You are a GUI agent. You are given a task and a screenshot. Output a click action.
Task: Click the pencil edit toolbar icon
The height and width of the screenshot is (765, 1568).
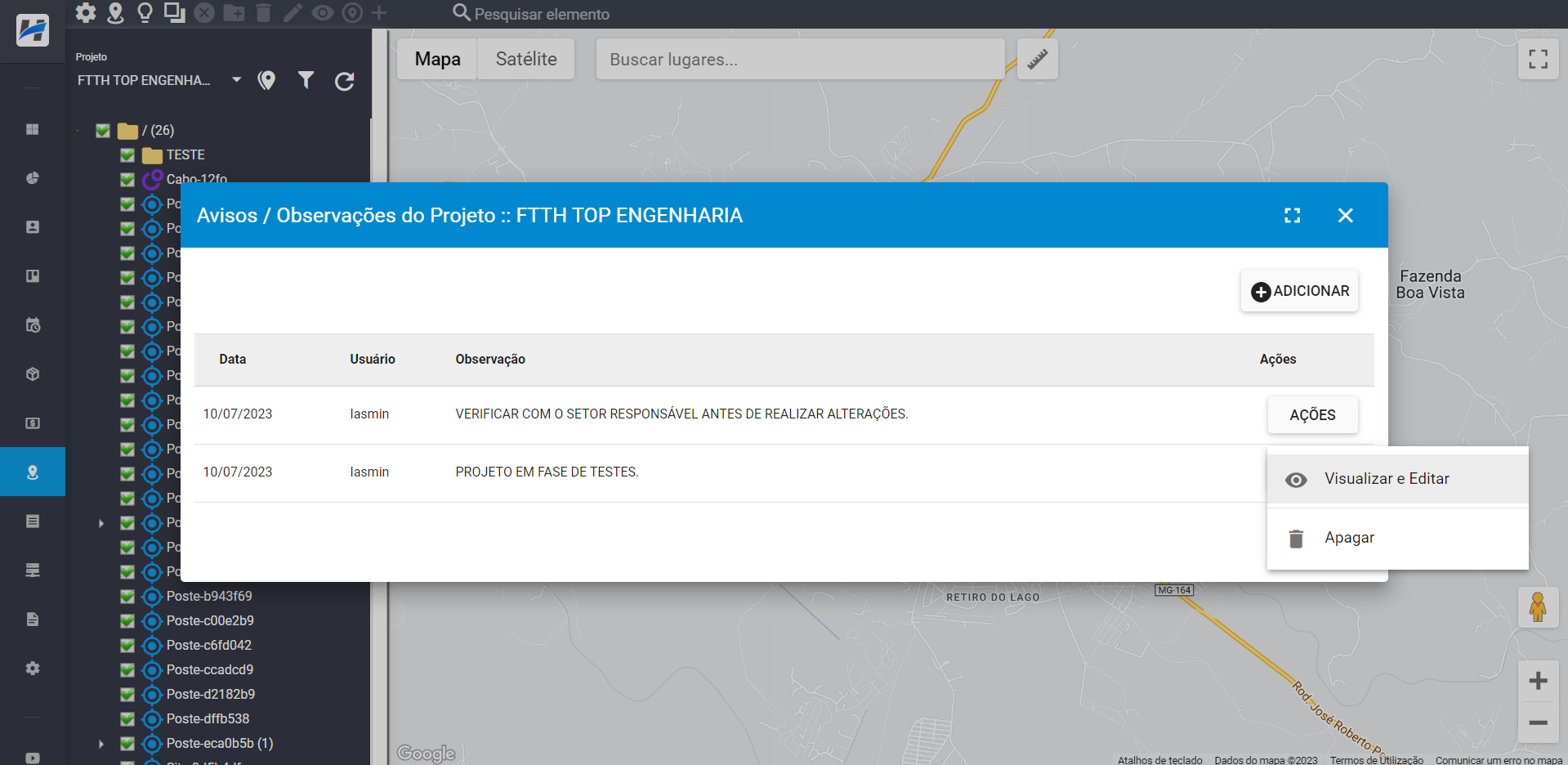[x=293, y=13]
